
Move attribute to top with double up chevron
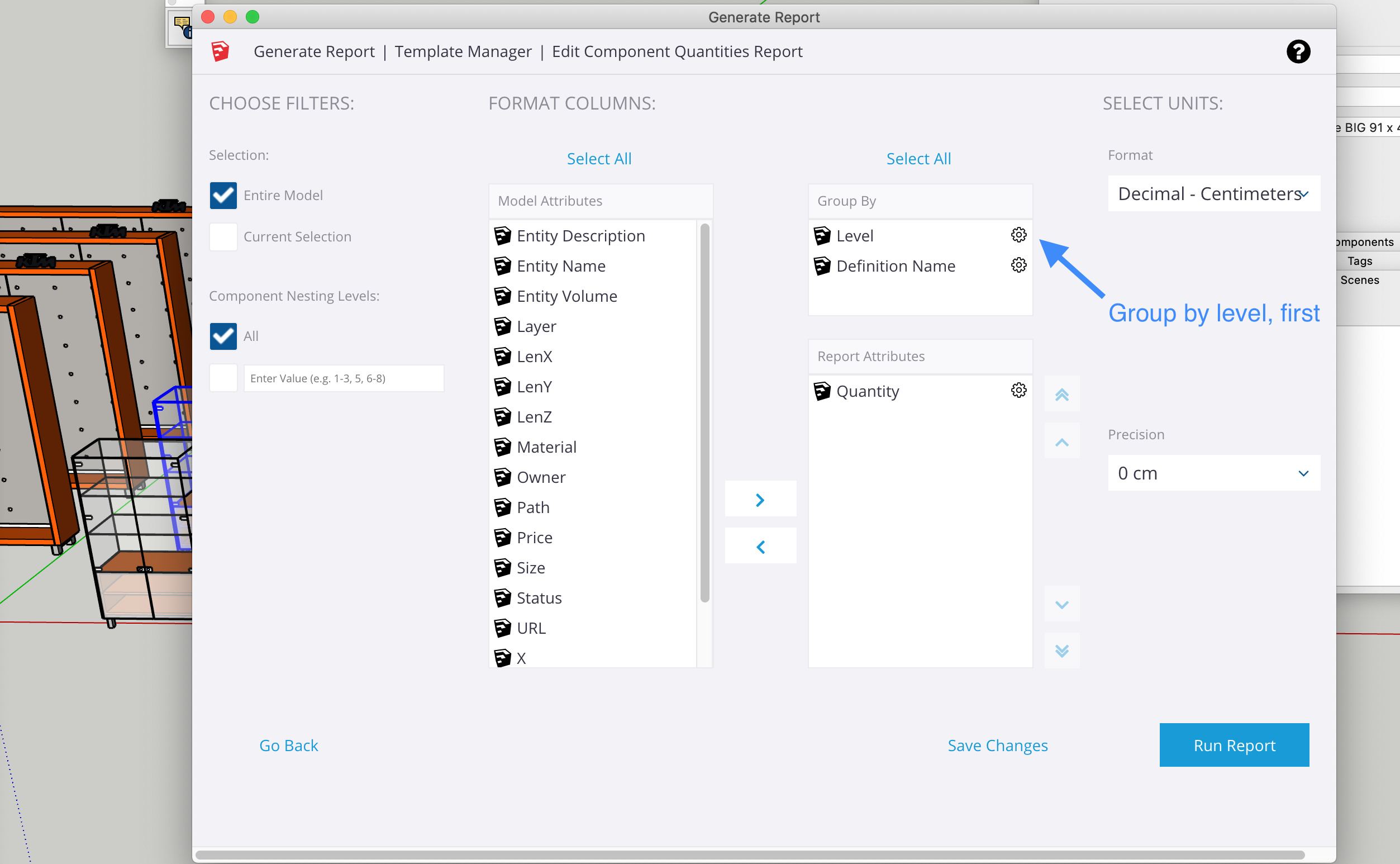[1061, 393]
